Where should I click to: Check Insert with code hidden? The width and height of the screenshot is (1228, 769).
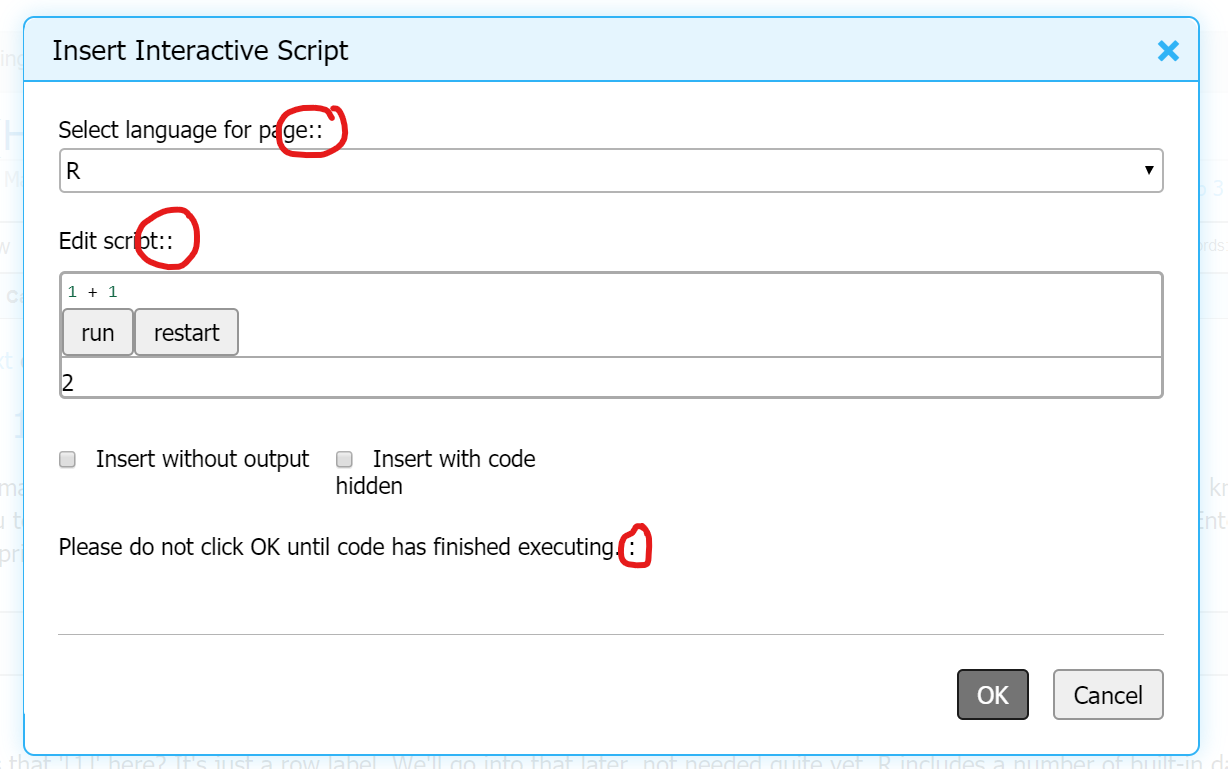click(343, 458)
